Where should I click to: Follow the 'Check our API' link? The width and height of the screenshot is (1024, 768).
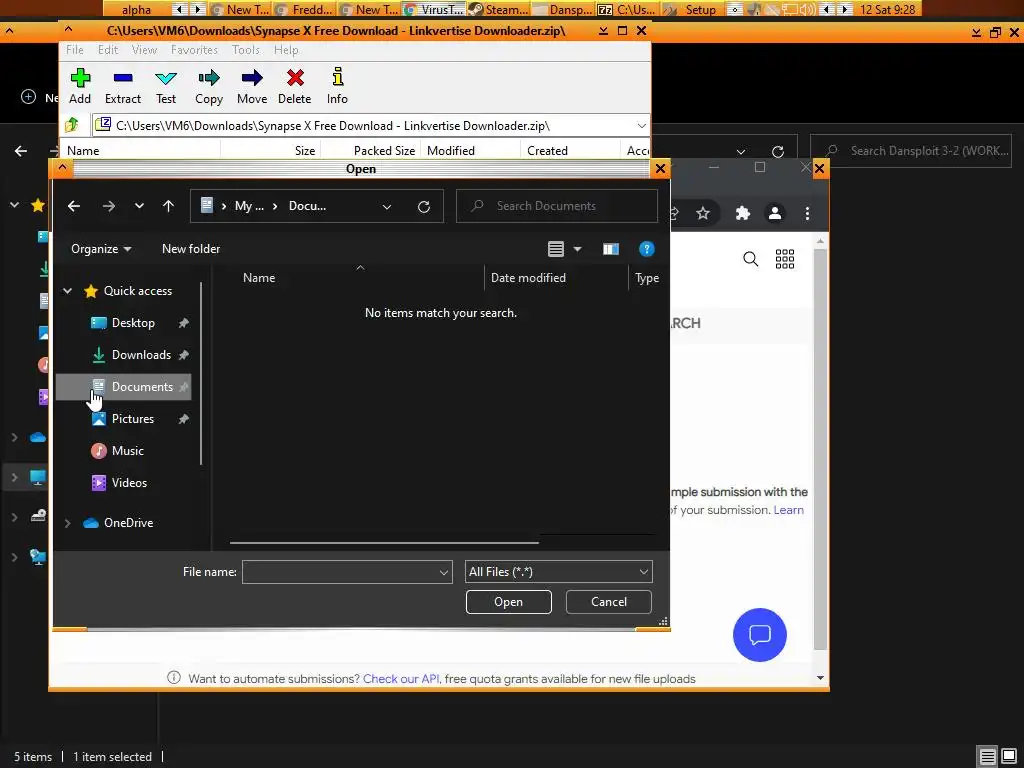tap(401, 679)
